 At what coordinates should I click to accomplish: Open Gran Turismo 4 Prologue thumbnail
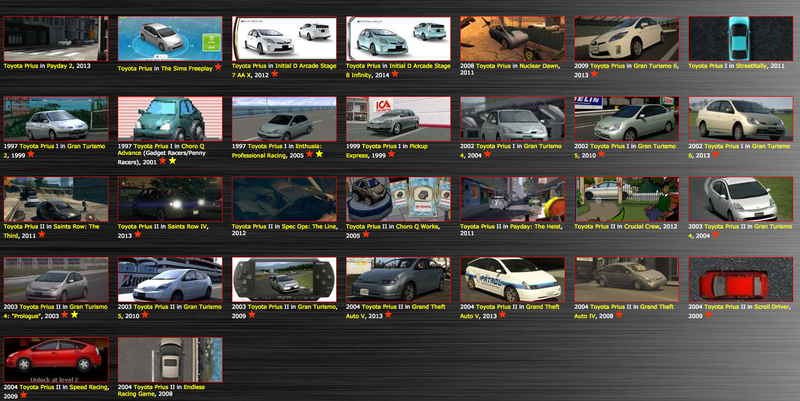56,280
